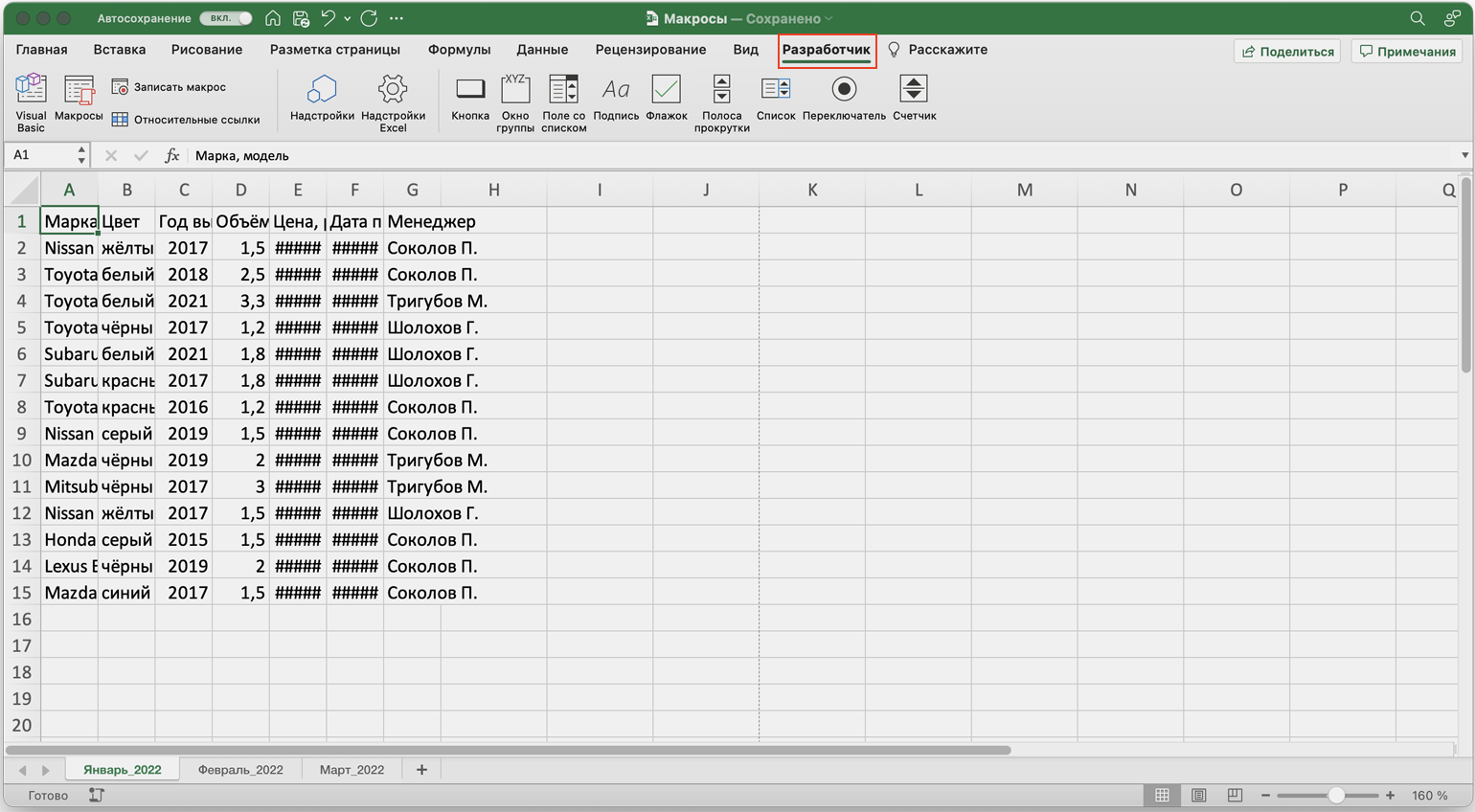This screenshot has height=812, width=1475.
Task: Click the Примечания button
Action: [x=1406, y=52]
